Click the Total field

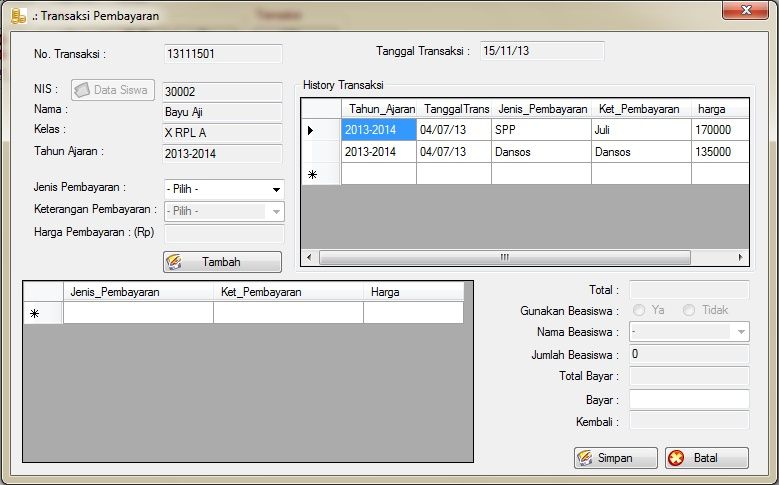(x=689, y=290)
